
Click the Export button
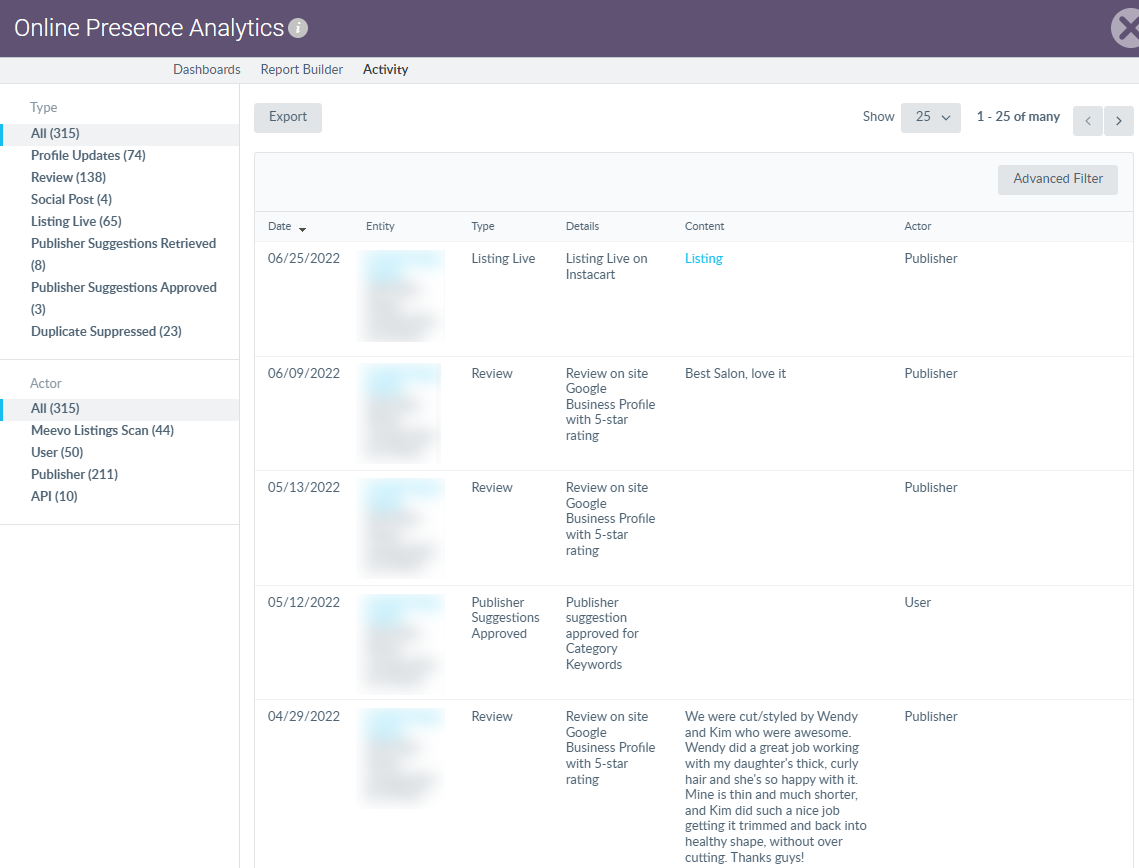point(288,118)
